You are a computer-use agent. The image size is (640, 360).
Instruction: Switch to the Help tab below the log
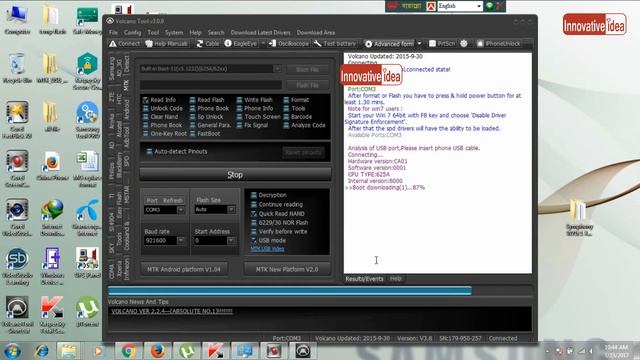[396, 279]
